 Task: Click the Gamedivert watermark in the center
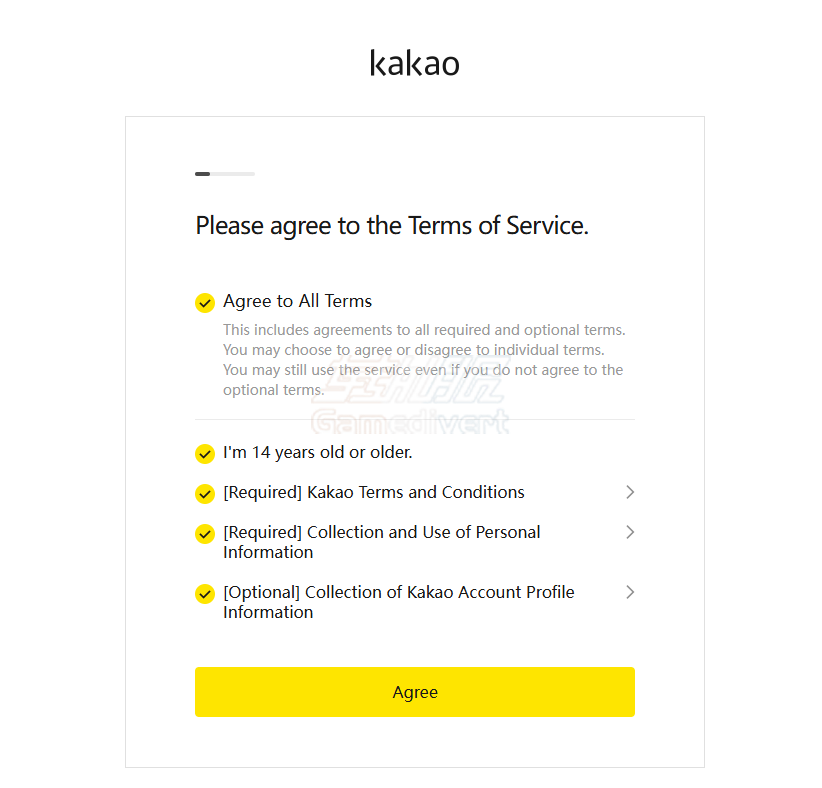410,412
